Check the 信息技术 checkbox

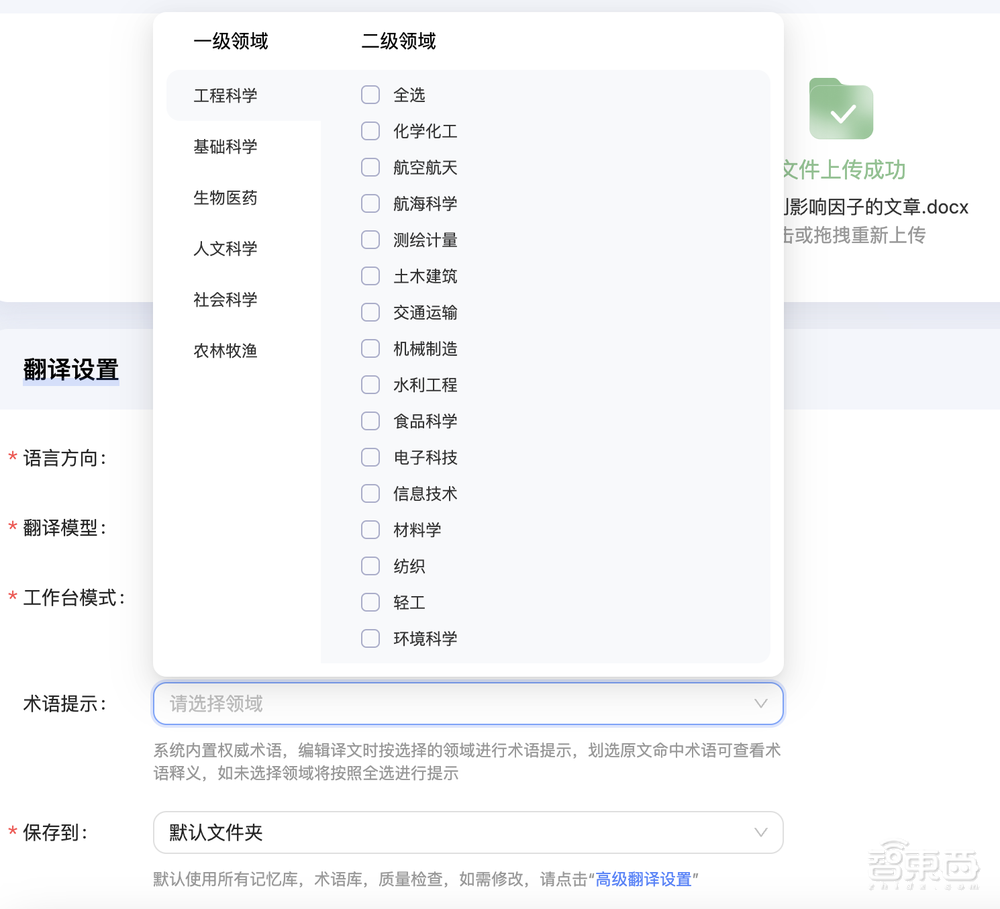coord(370,493)
